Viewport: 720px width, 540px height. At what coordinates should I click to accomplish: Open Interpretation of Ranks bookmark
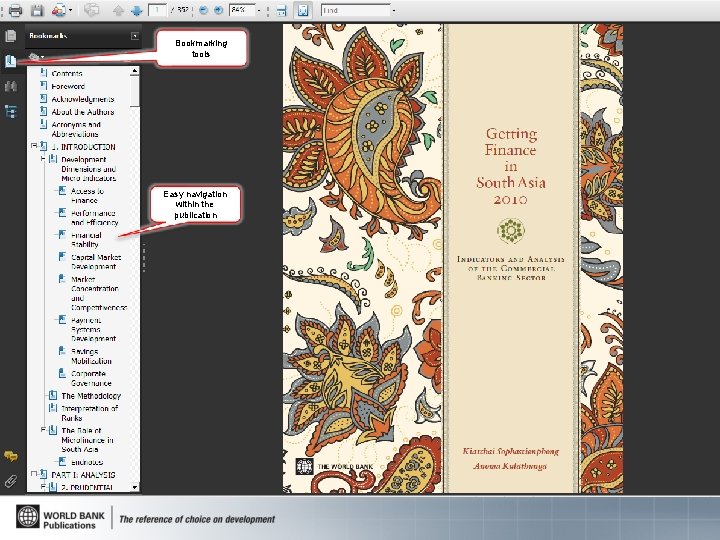90,413
